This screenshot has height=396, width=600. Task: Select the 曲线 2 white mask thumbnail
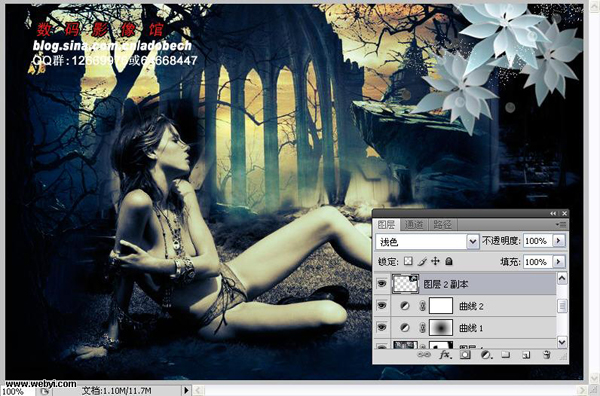(441, 306)
